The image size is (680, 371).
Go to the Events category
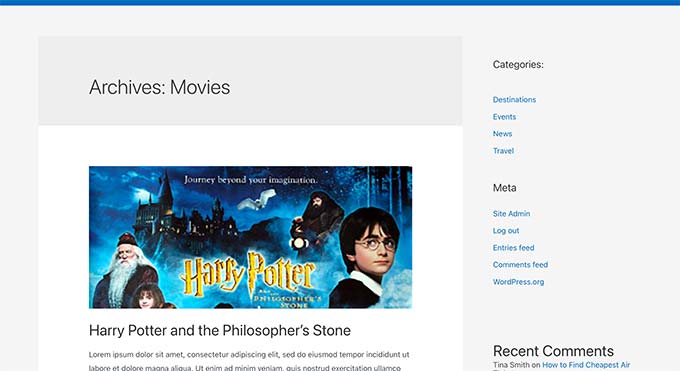tap(504, 117)
